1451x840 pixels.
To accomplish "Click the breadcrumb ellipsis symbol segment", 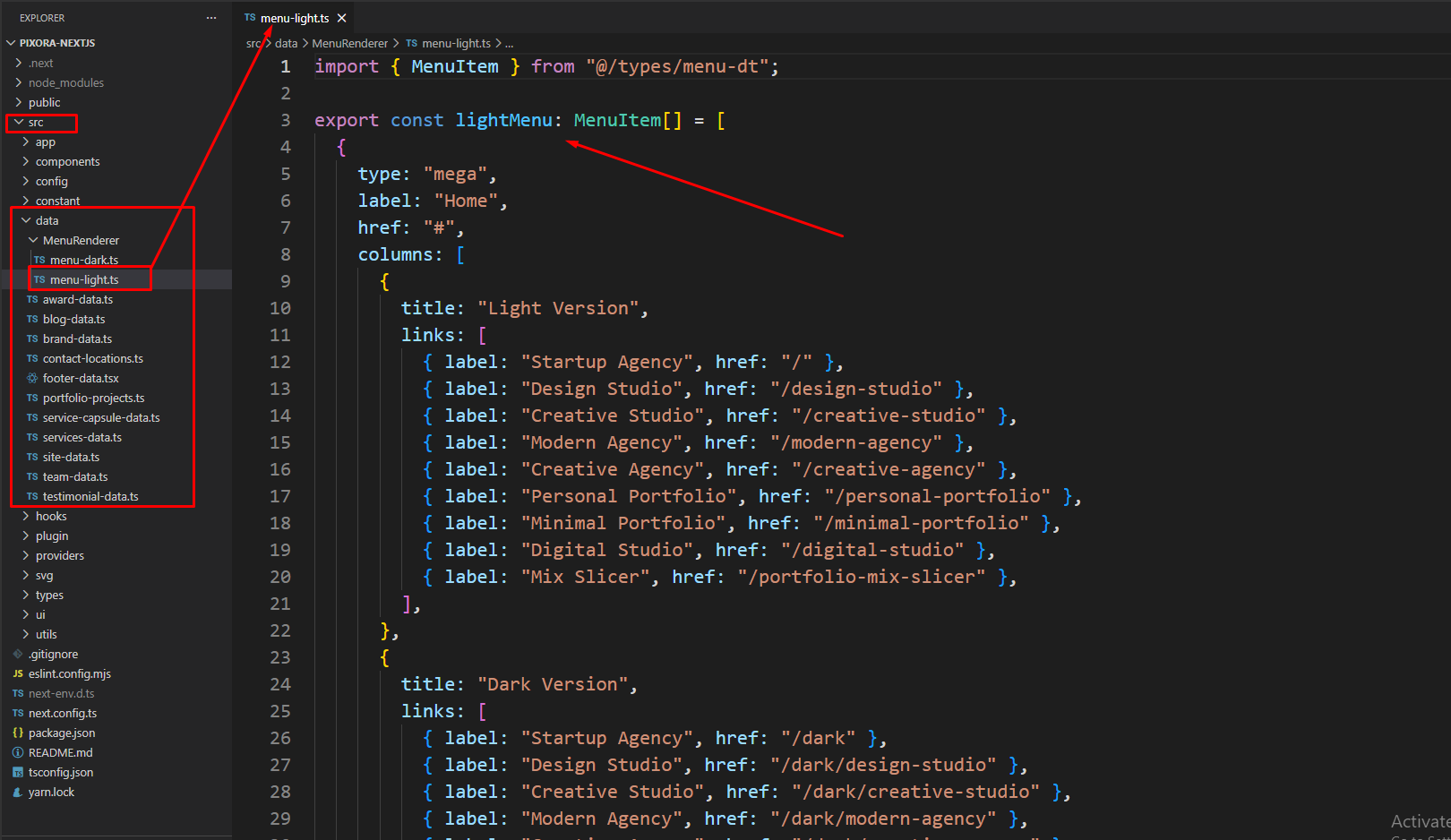I will (x=510, y=43).
